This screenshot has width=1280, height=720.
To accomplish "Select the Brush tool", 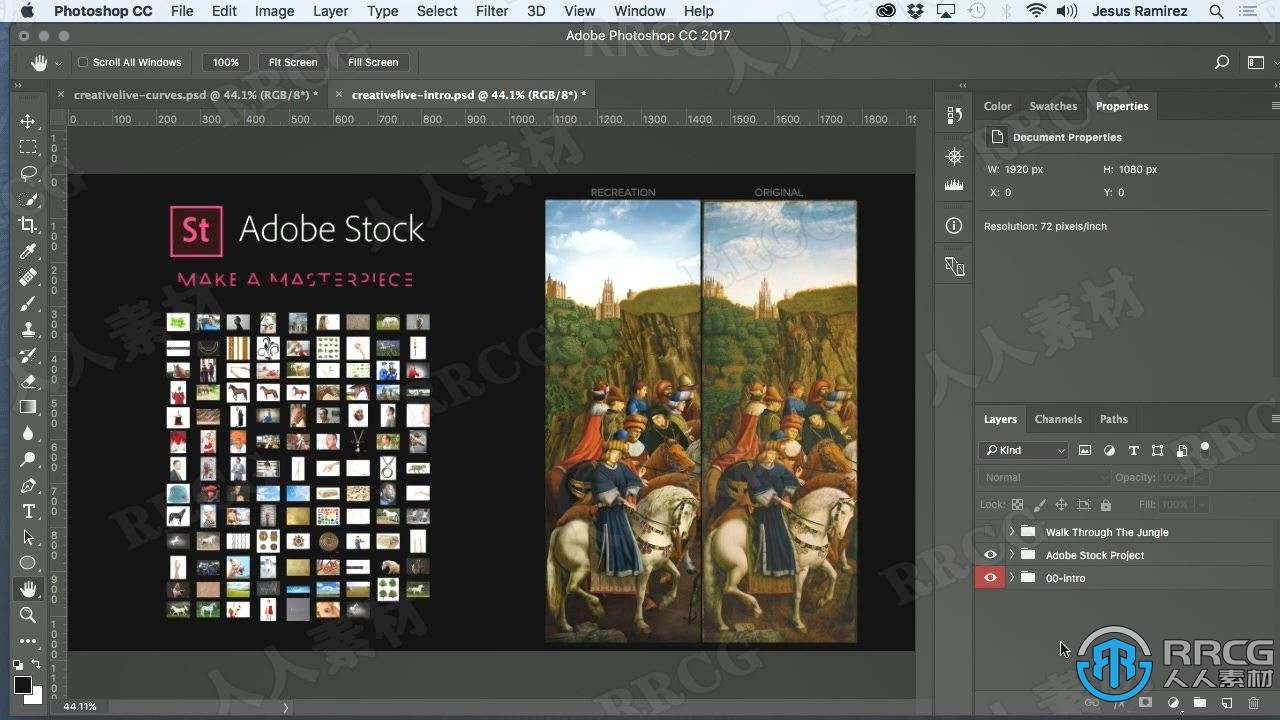I will click(x=28, y=303).
